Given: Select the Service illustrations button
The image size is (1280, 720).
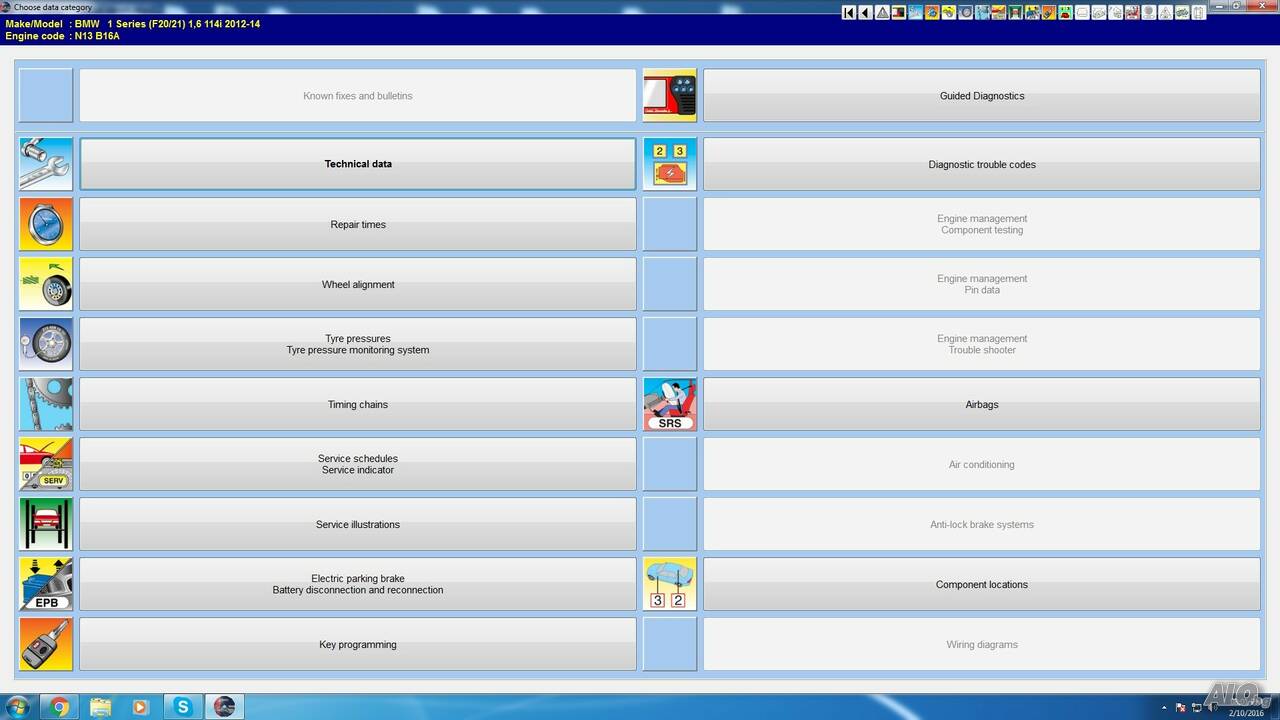Looking at the screenshot, I should pos(358,524).
